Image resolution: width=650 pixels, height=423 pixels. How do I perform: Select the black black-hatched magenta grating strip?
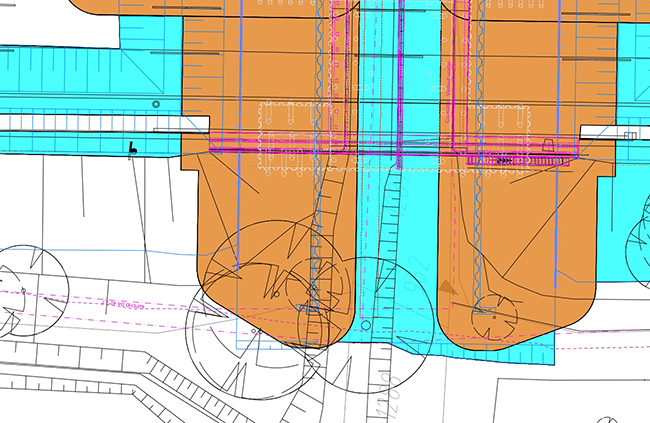tap(518, 160)
